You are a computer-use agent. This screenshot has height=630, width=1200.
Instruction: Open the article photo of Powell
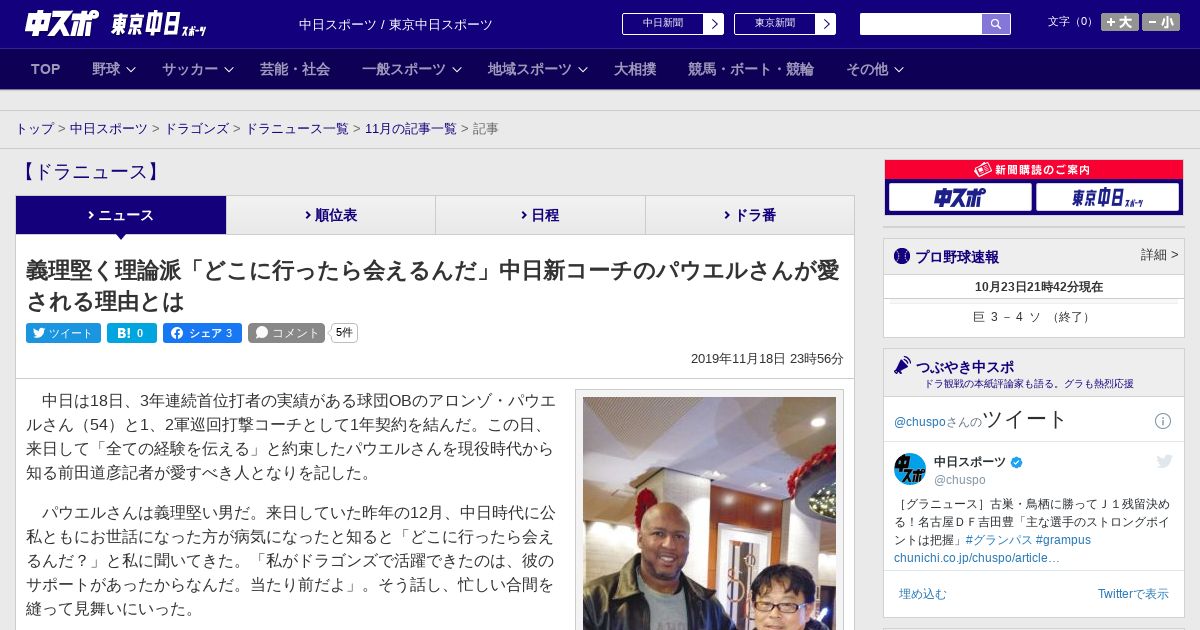click(x=709, y=513)
